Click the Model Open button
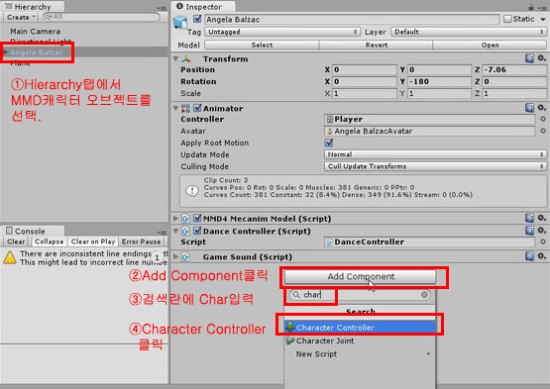 coord(490,45)
